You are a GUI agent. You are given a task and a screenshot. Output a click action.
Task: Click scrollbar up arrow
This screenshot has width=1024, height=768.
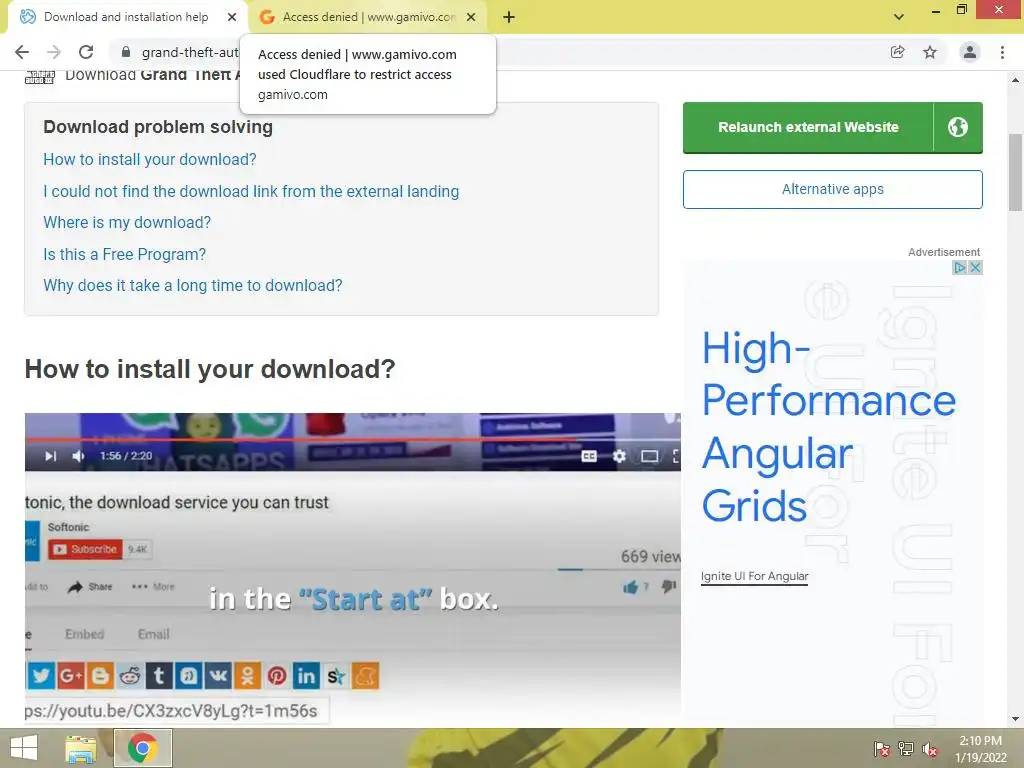[1015, 80]
